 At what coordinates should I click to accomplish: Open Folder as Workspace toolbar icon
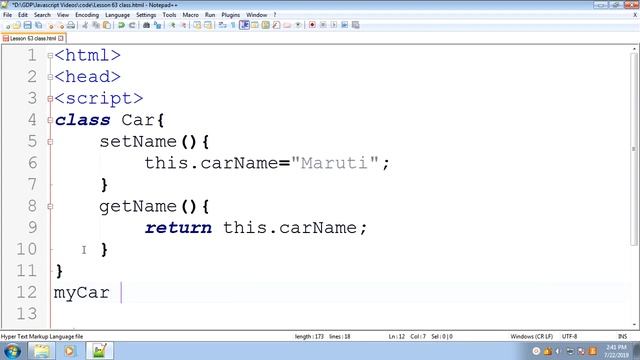point(287,25)
